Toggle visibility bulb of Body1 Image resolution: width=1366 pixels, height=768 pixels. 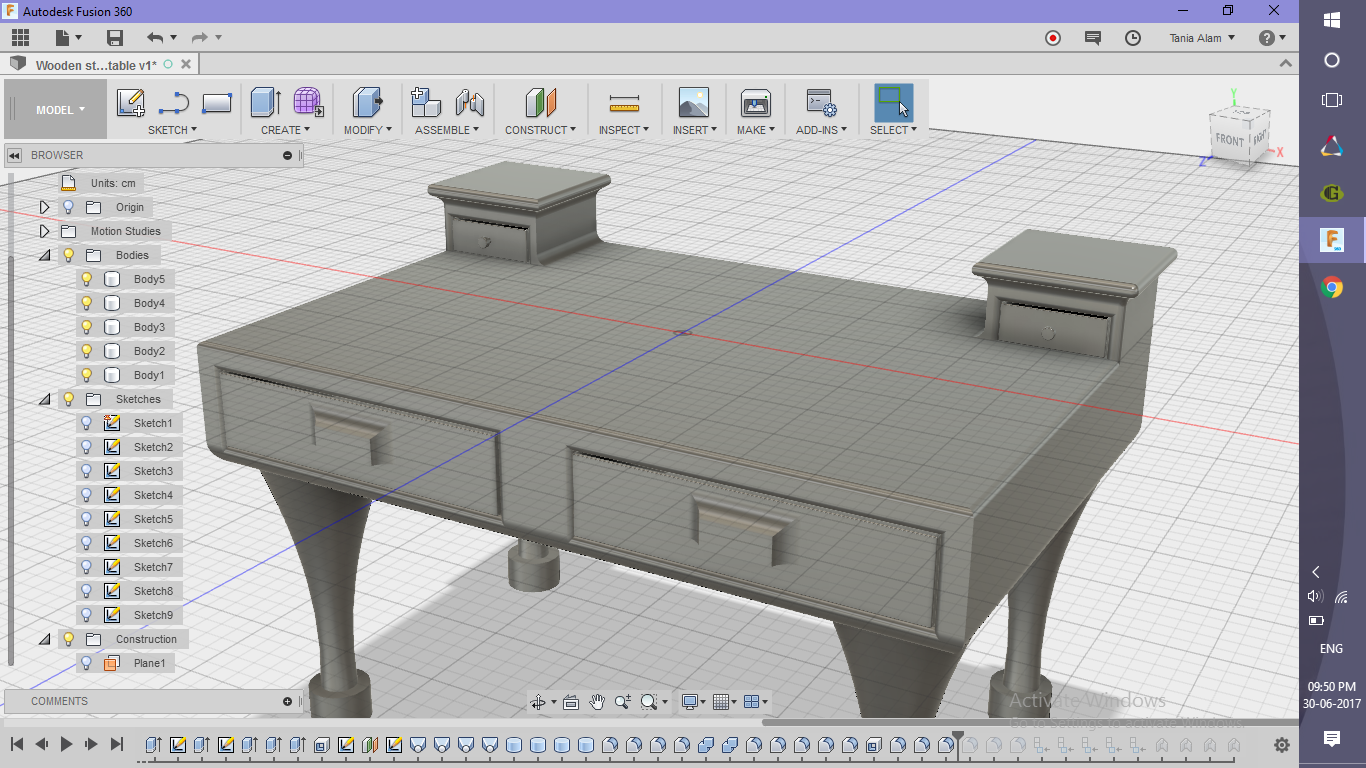(x=86, y=375)
